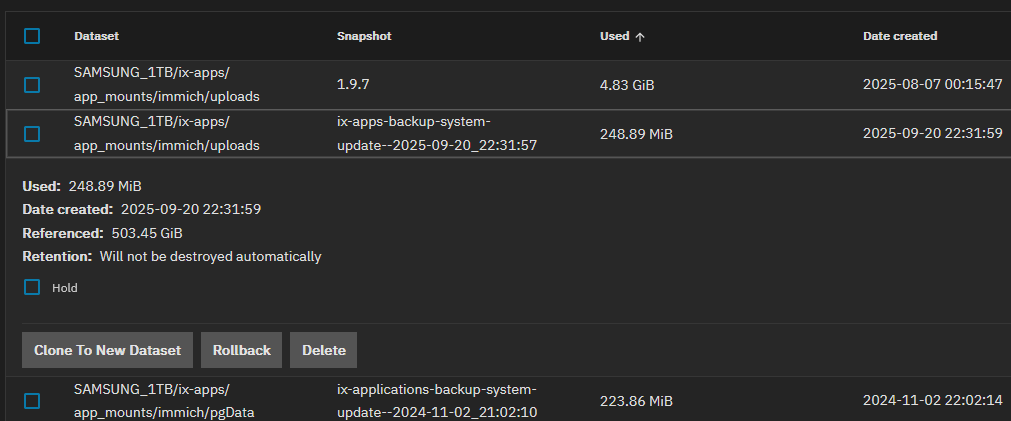1011x421 pixels.
Task: Sort snapshots by Date created
Action: (x=900, y=36)
